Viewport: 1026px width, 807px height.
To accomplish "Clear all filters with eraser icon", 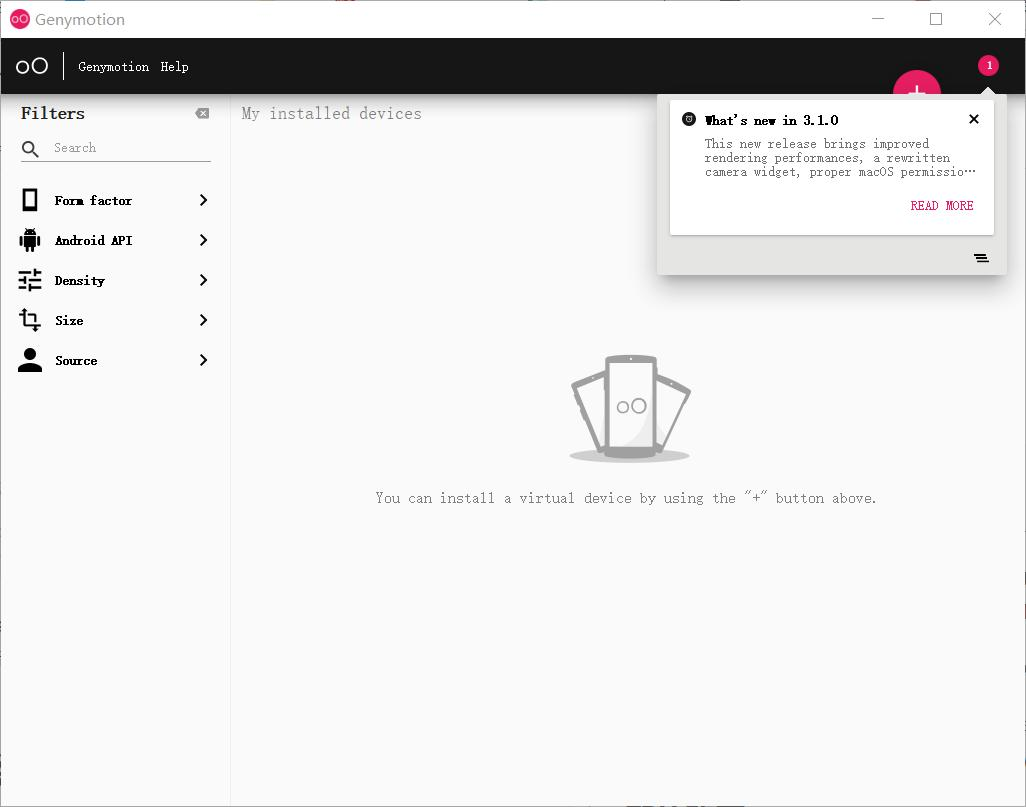I will tap(202, 113).
